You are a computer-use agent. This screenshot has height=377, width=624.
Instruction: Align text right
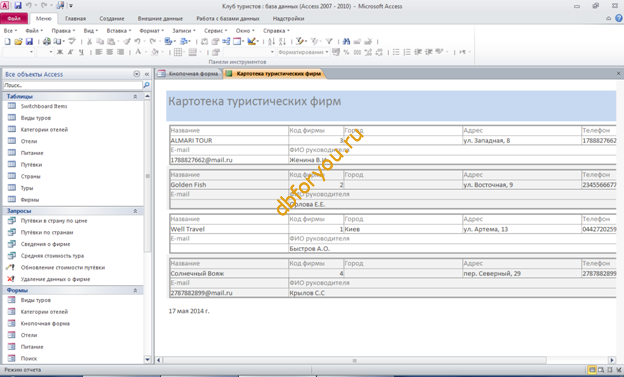click(x=120, y=52)
